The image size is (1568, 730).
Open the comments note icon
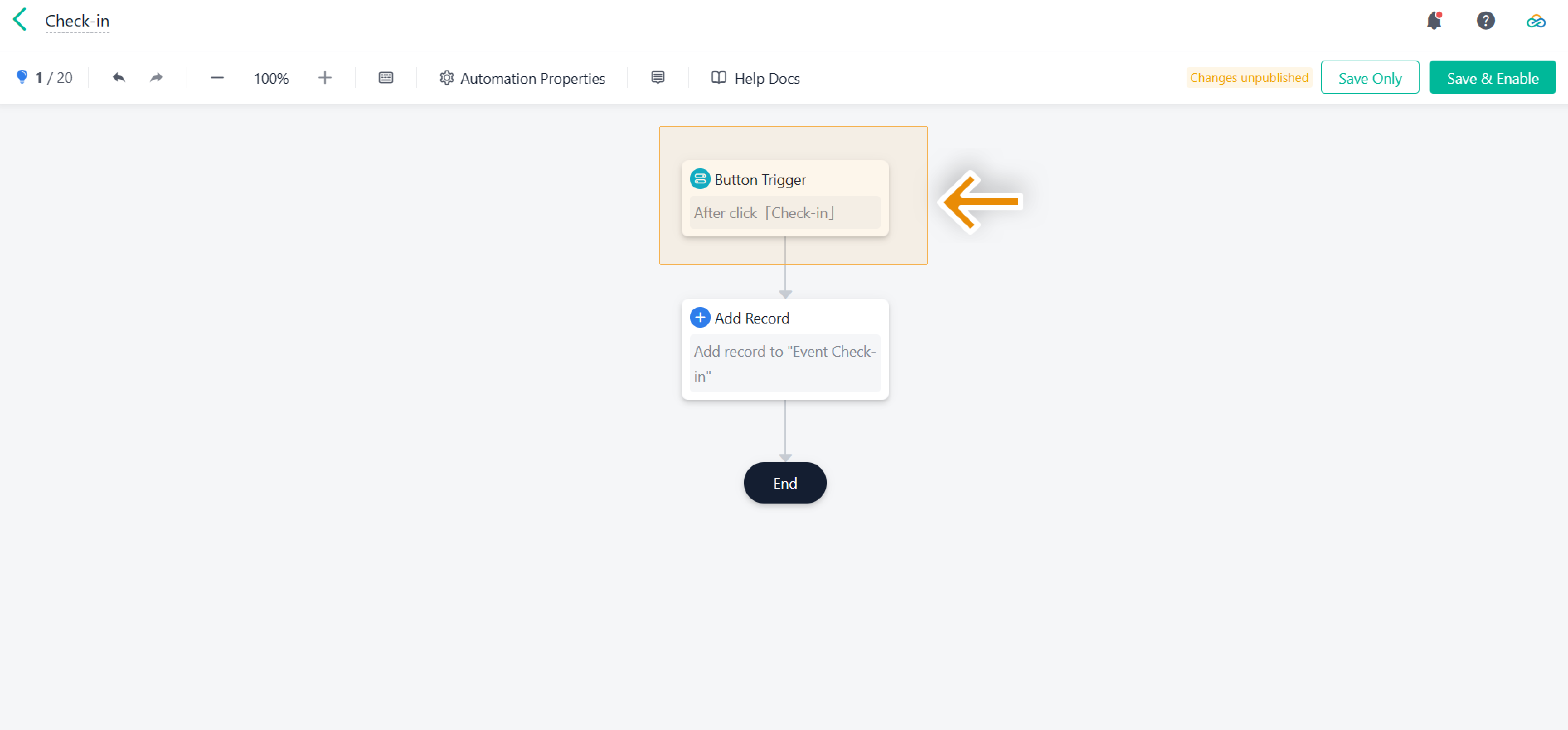coord(657,78)
